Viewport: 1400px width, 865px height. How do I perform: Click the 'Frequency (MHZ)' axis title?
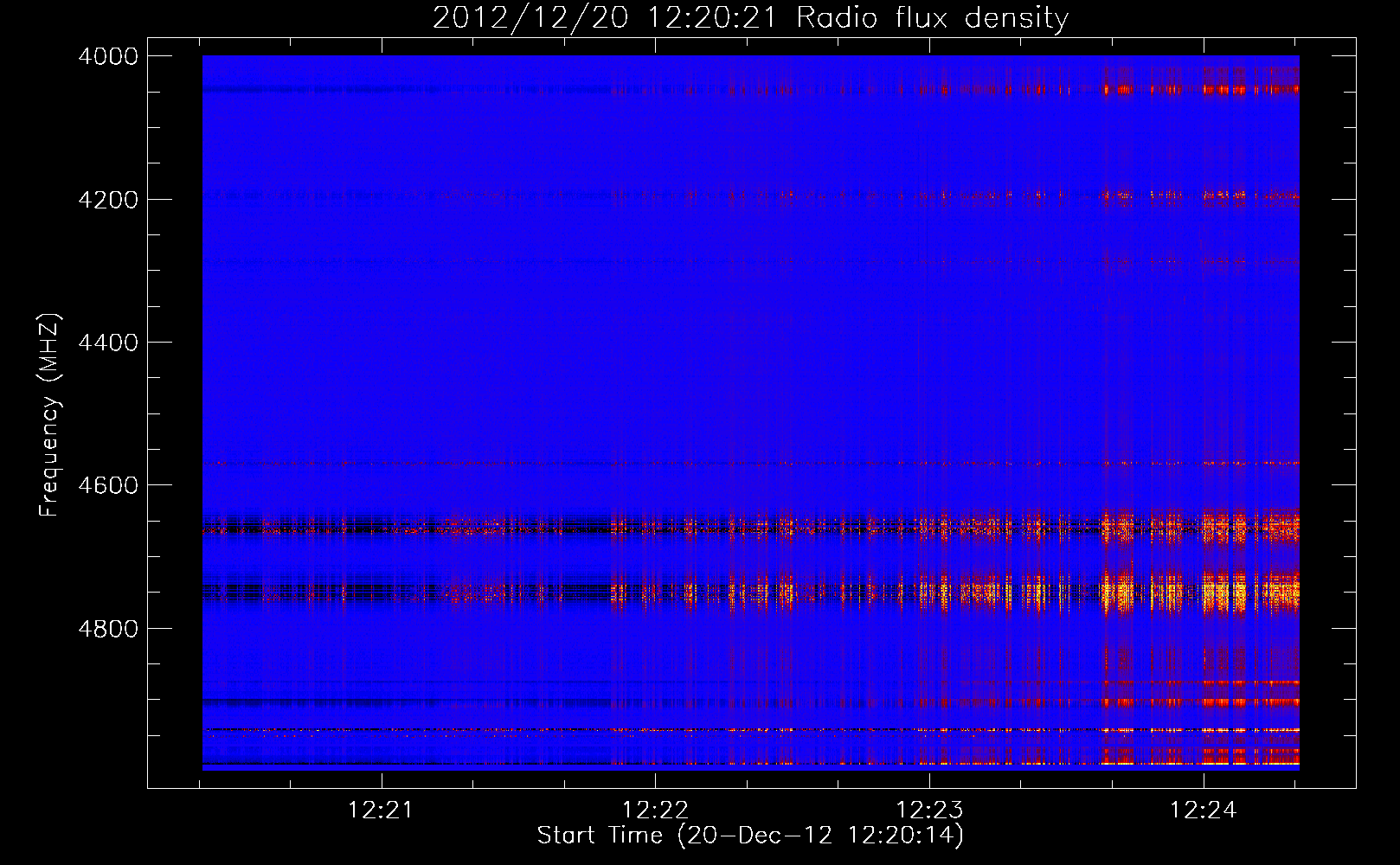(x=50, y=414)
